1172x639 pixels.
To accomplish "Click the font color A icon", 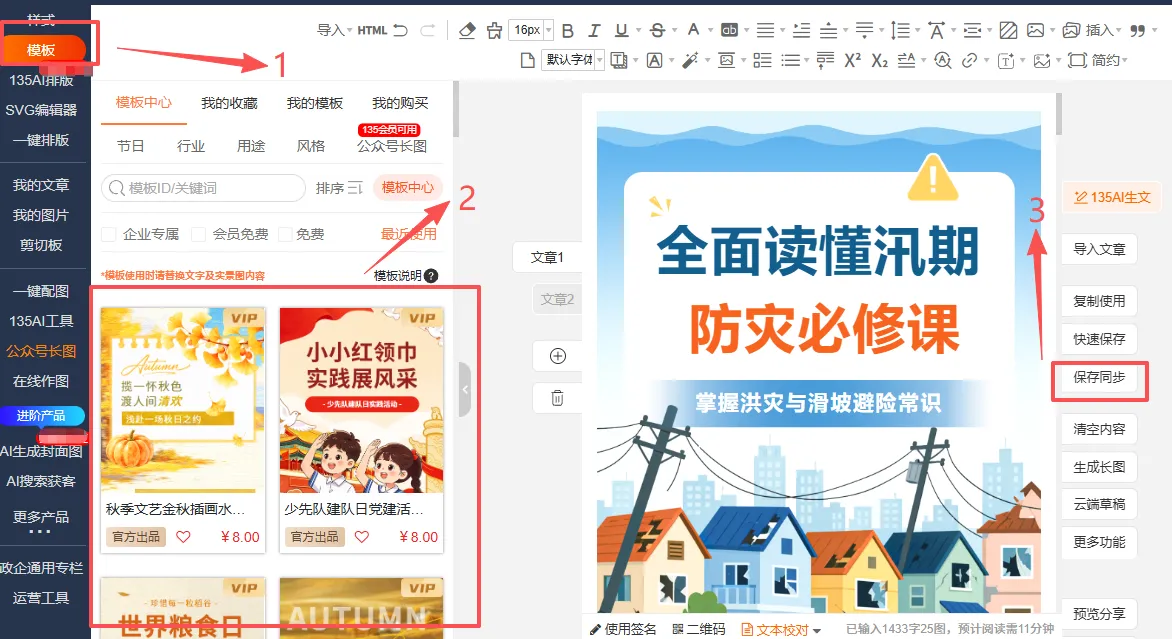I will tap(694, 30).
